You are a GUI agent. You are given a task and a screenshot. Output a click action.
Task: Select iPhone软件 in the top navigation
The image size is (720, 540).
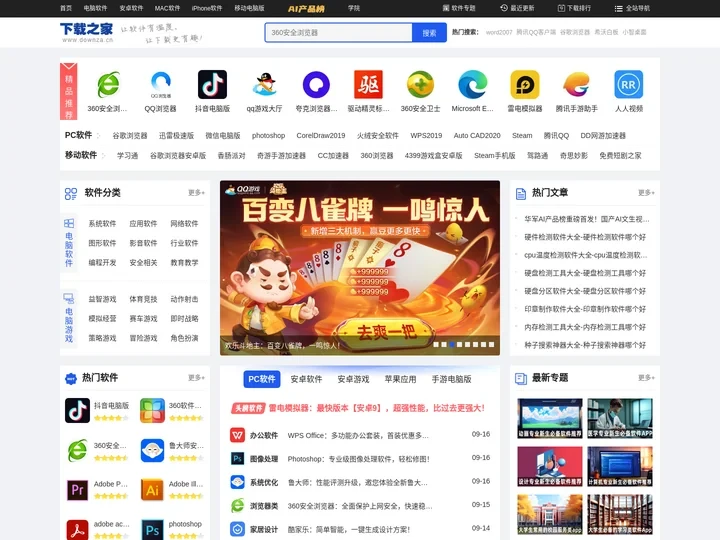point(207,8)
